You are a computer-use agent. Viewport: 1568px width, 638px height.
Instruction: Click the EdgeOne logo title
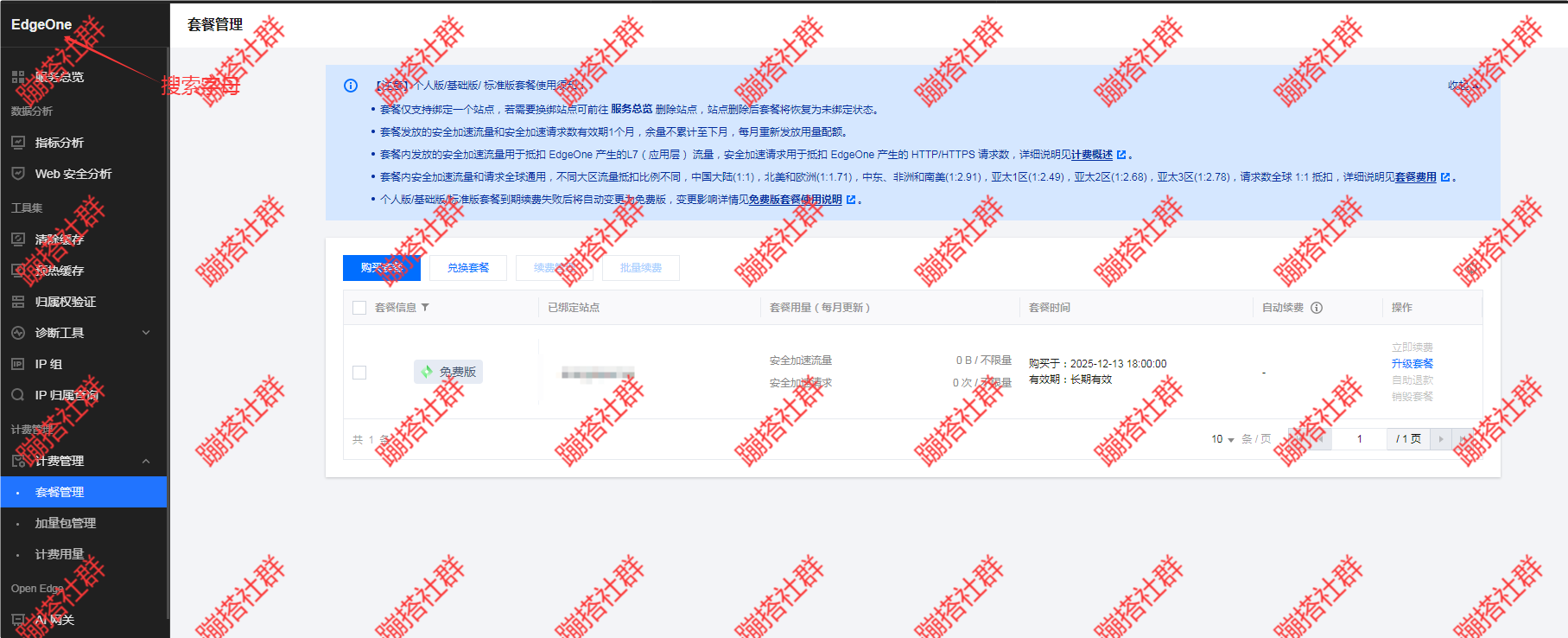pyautogui.click(x=41, y=24)
